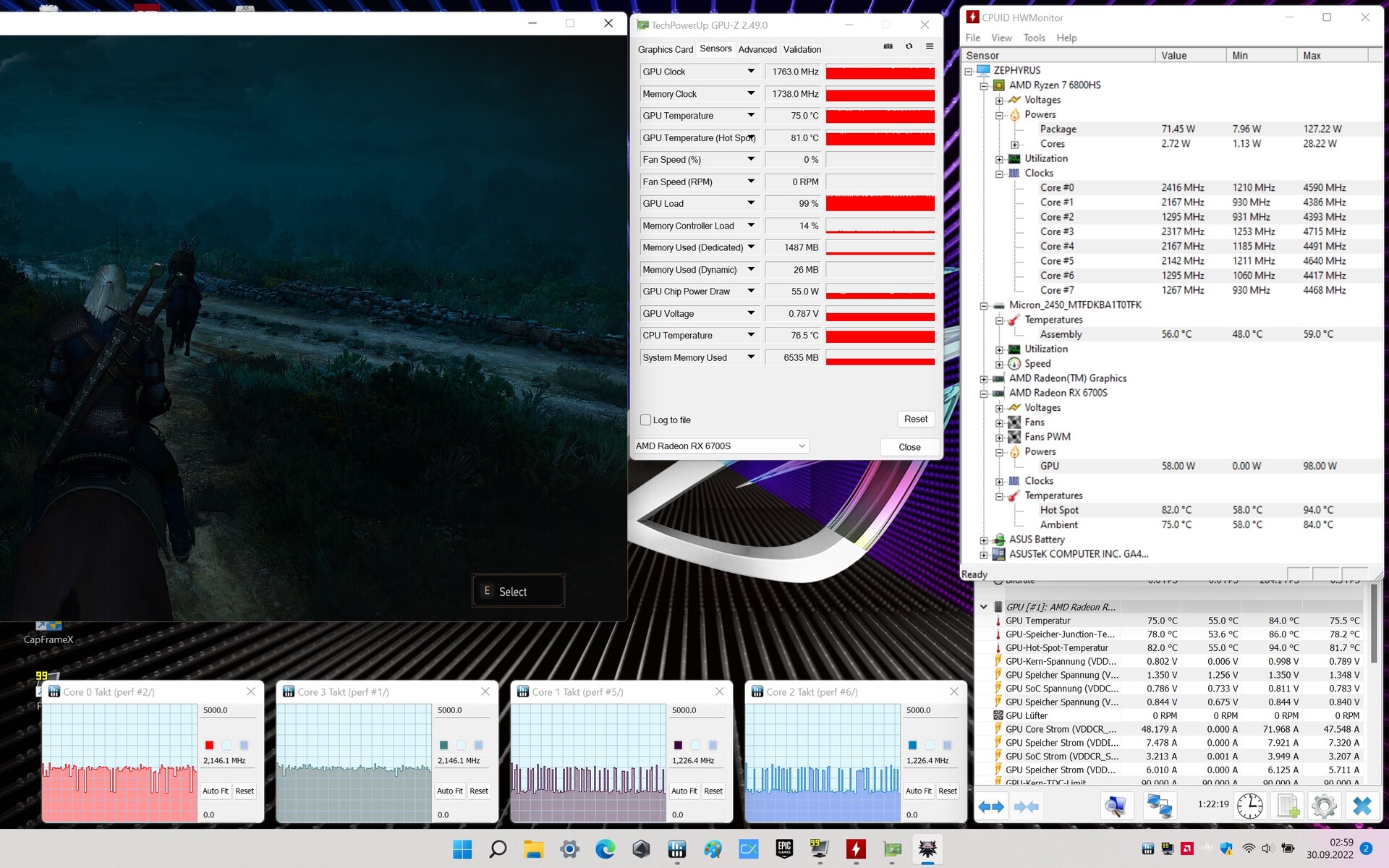1389x868 pixels.
Task: Open GPU Clock sensor dropdown arrow
Action: [751, 72]
